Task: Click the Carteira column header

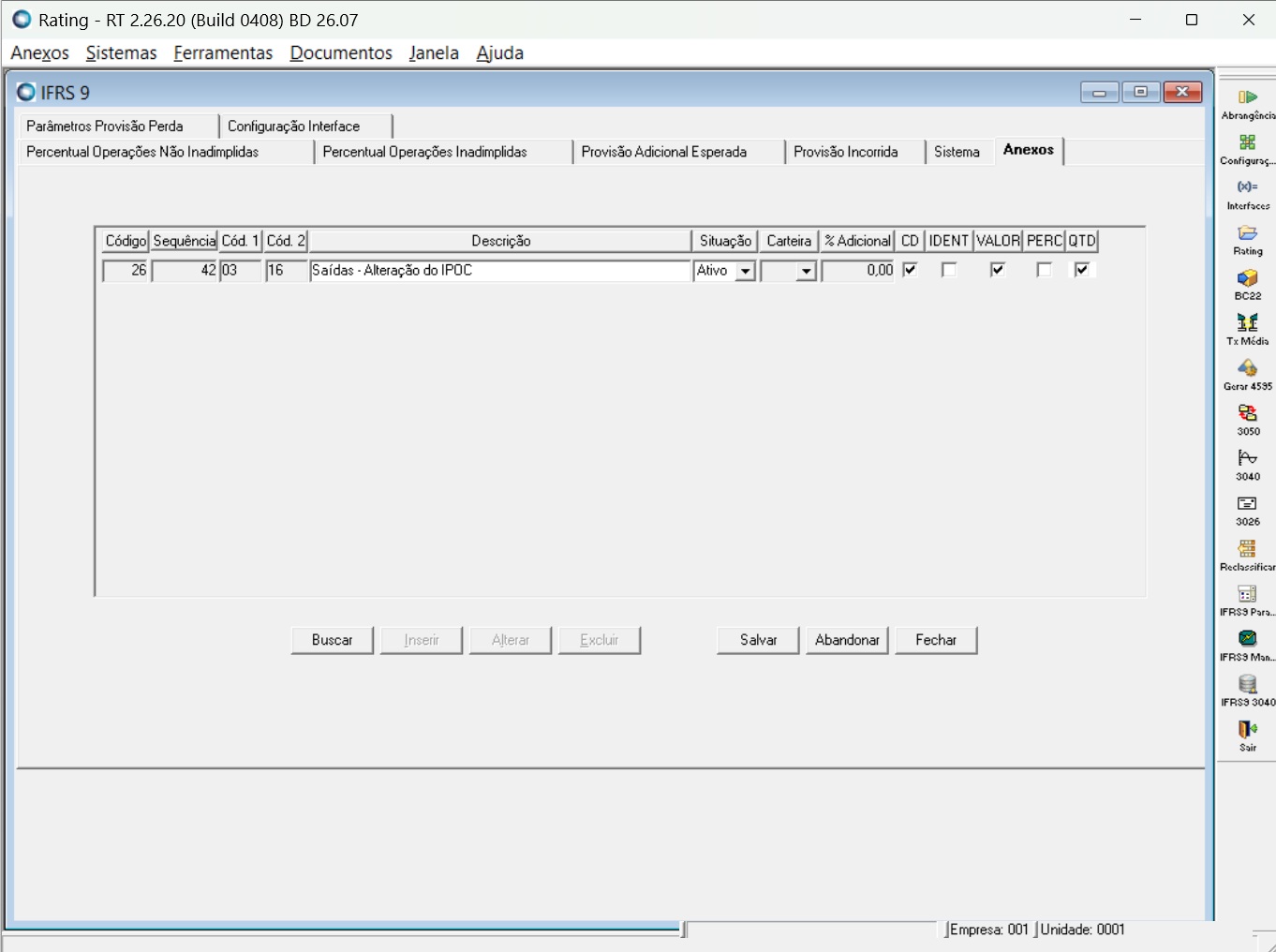Action: [789, 241]
